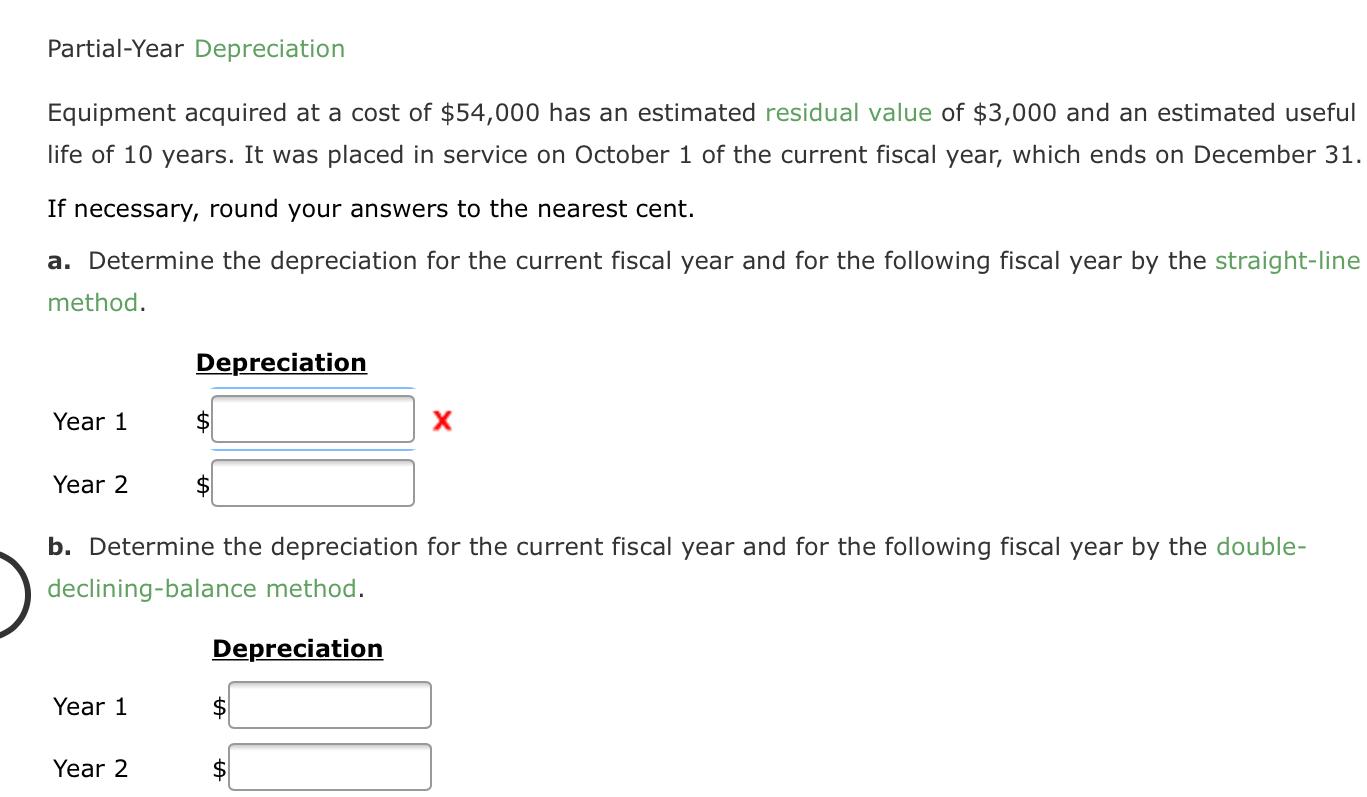Click Year 1 input field under double-declining-balance method
Screen dimensions: 1367x797
point(329,704)
